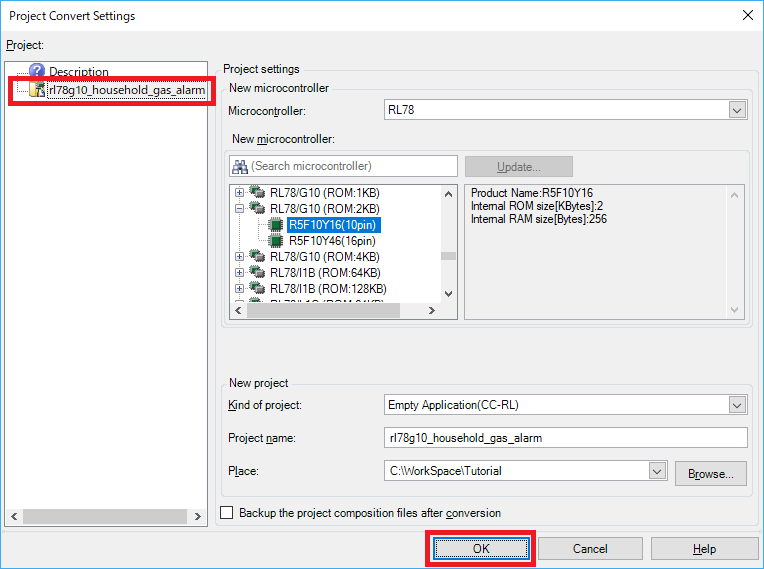Click green chip icon of R5F10Y16(10pin)
The width and height of the screenshot is (764, 569).
(276, 225)
